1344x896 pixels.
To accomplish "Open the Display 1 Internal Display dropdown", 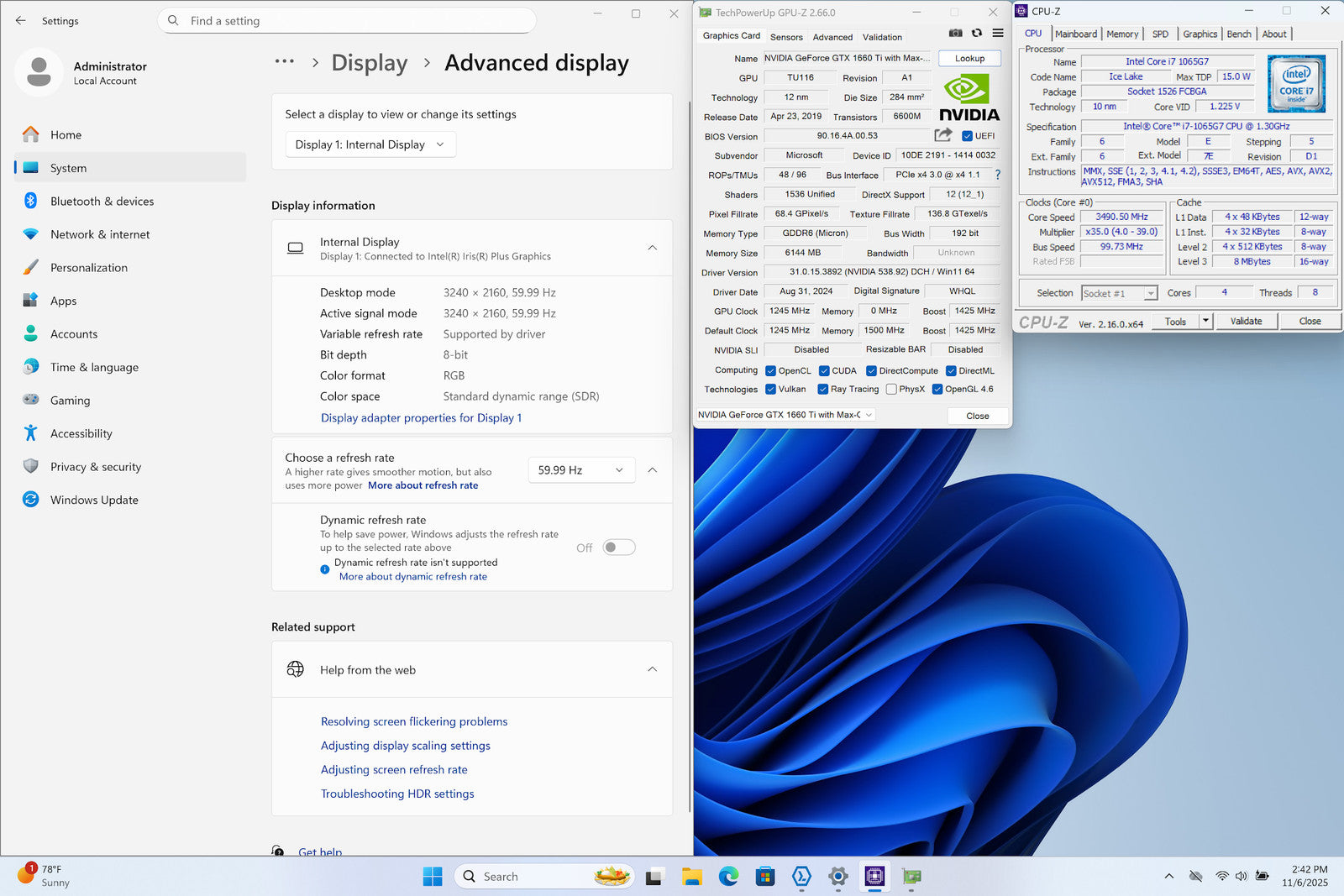I will [x=370, y=144].
